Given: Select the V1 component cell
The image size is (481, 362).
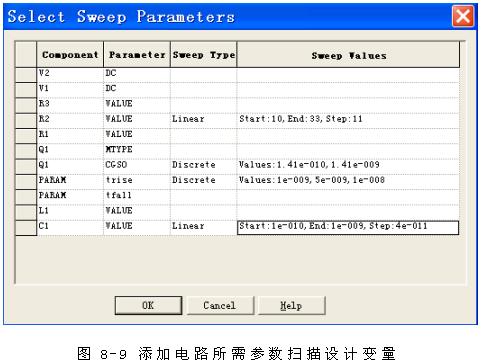Looking at the screenshot, I should (70, 89).
